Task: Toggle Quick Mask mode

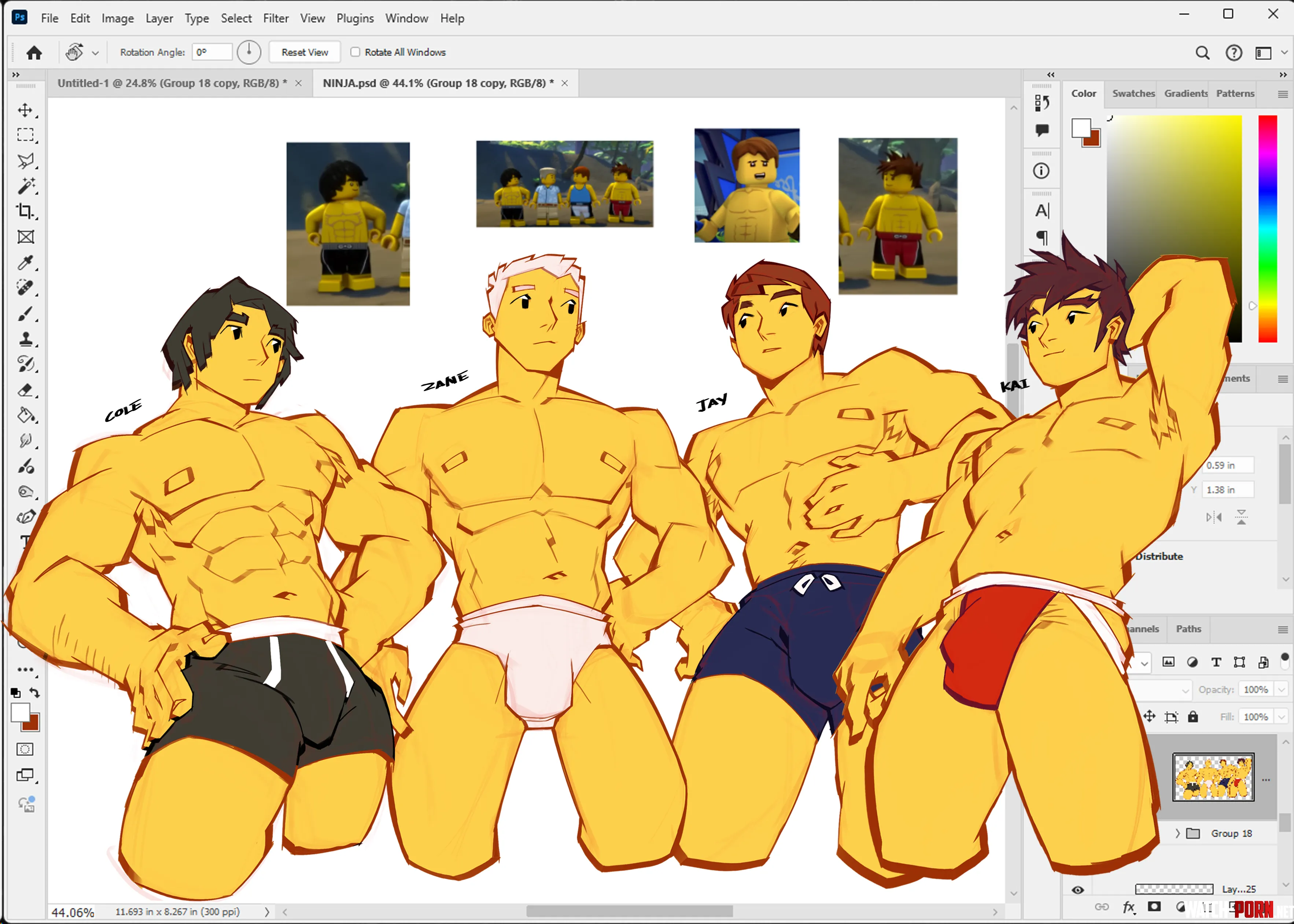Action: (x=25, y=749)
